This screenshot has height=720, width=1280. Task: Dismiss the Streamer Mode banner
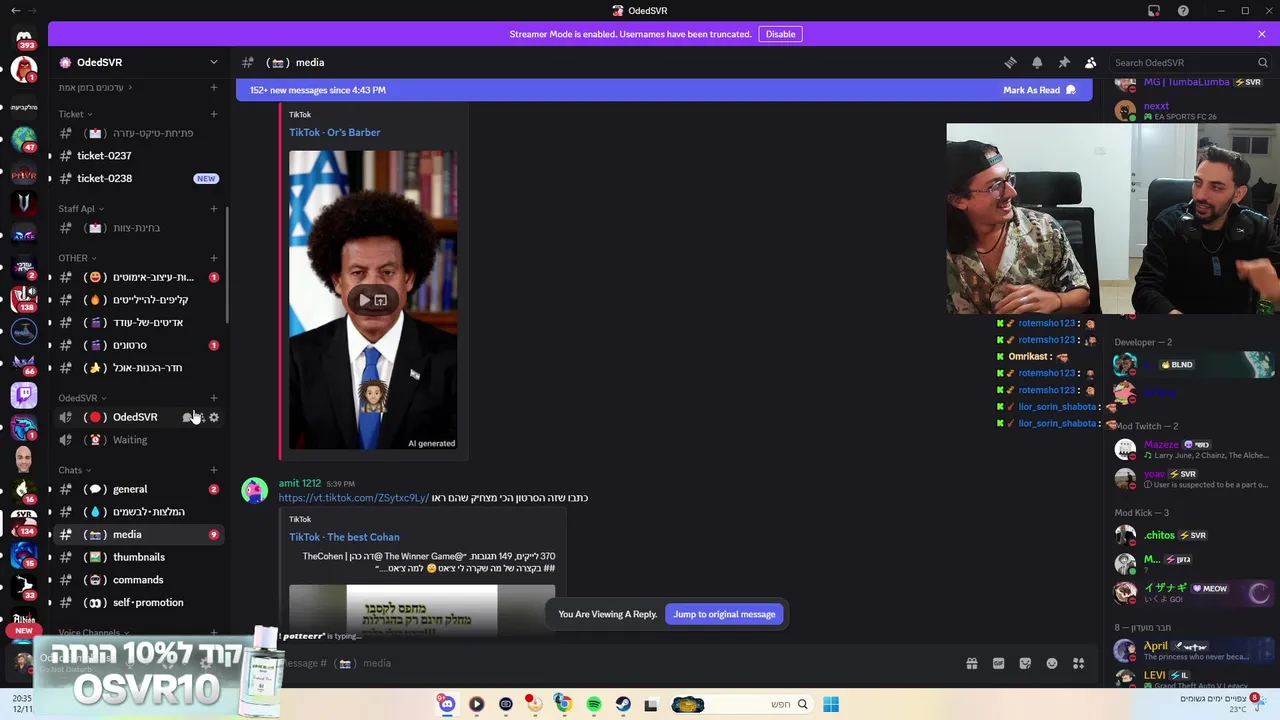(1262, 34)
